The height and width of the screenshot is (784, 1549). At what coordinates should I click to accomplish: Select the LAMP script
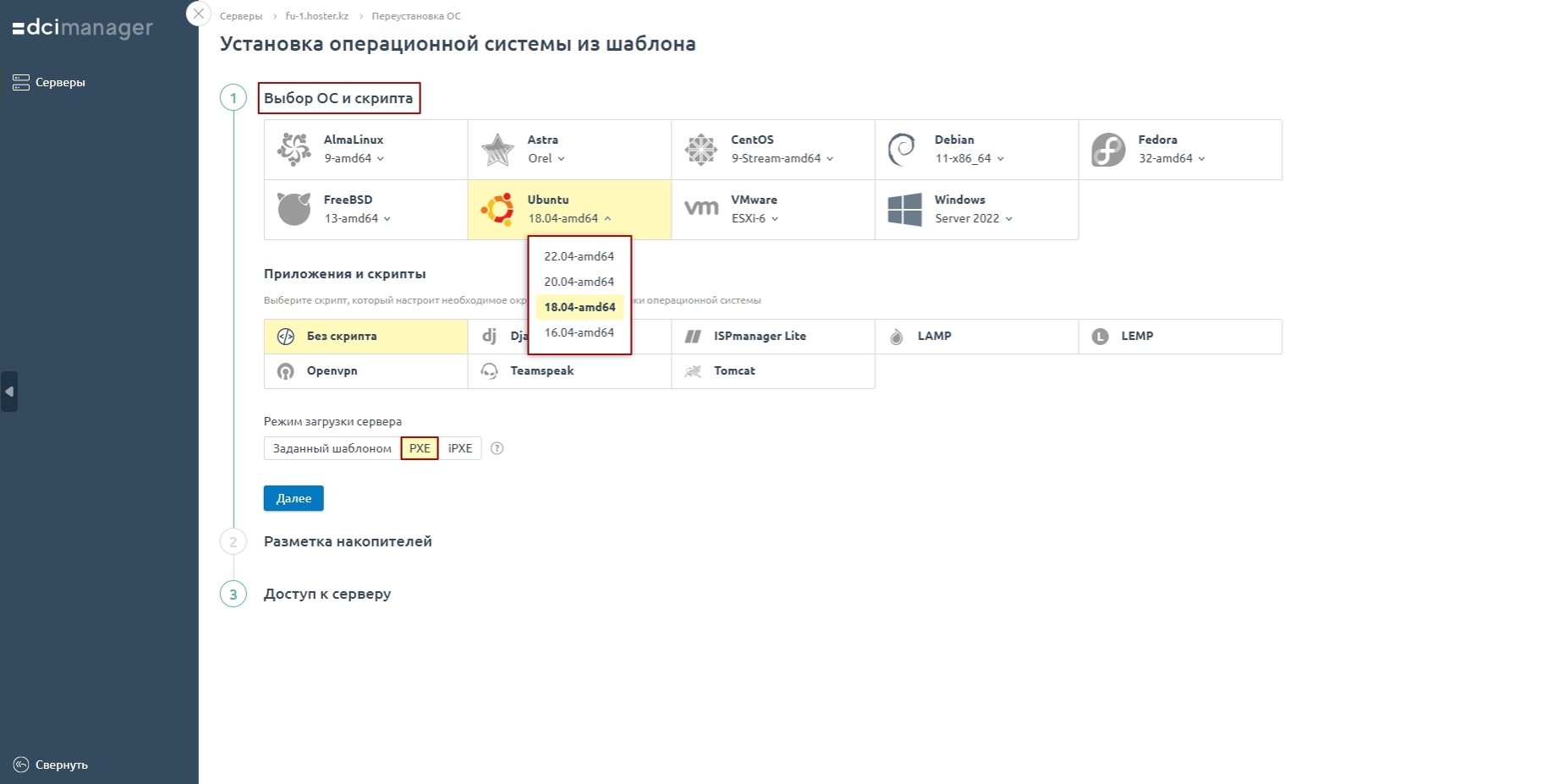pos(976,336)
